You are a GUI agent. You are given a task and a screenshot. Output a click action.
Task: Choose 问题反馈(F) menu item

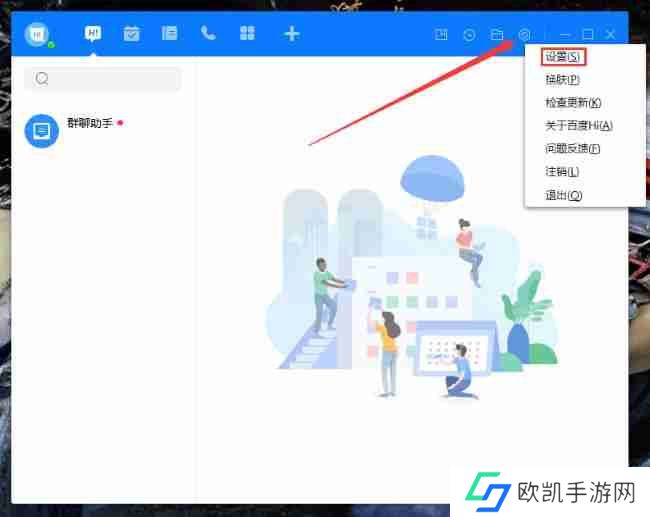tap(572, 148)
